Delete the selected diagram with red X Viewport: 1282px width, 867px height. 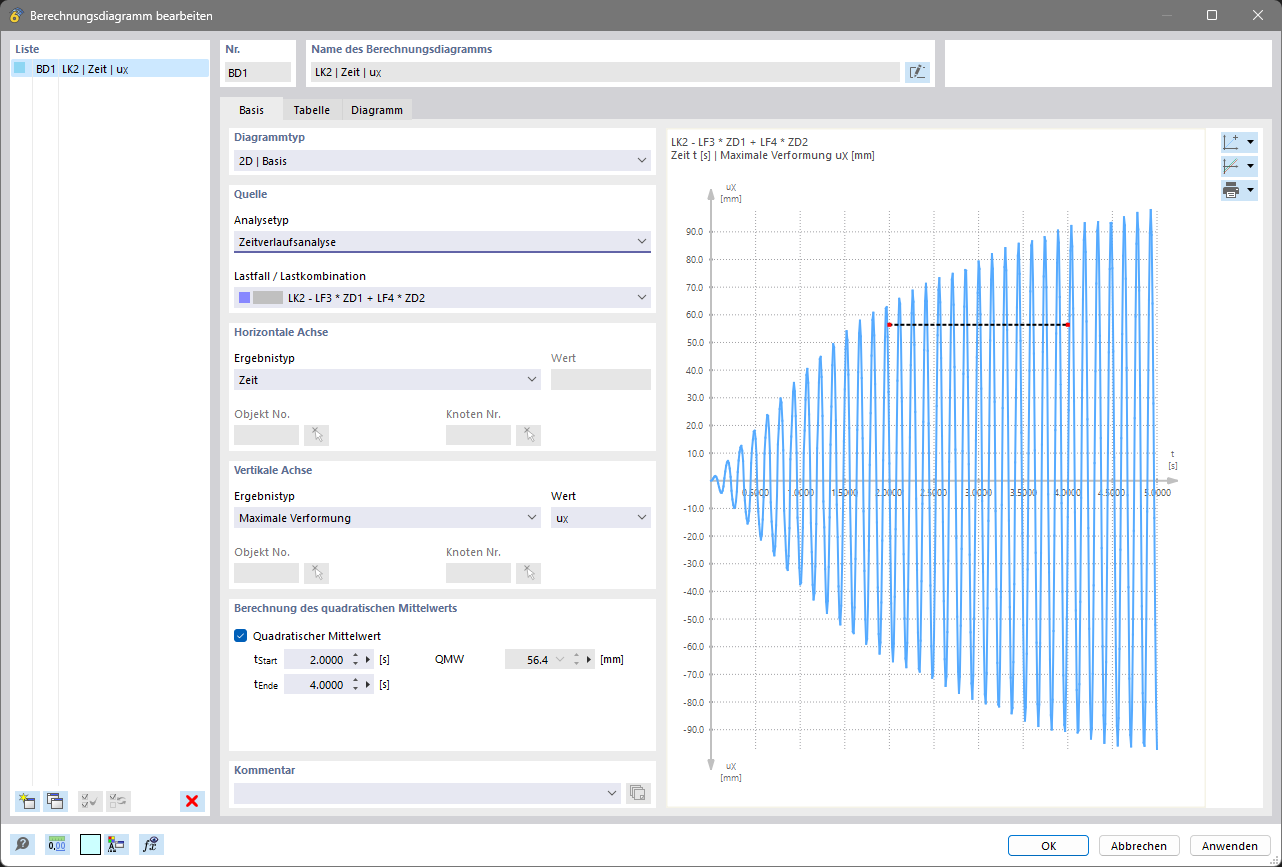click(x=192, y=801)
